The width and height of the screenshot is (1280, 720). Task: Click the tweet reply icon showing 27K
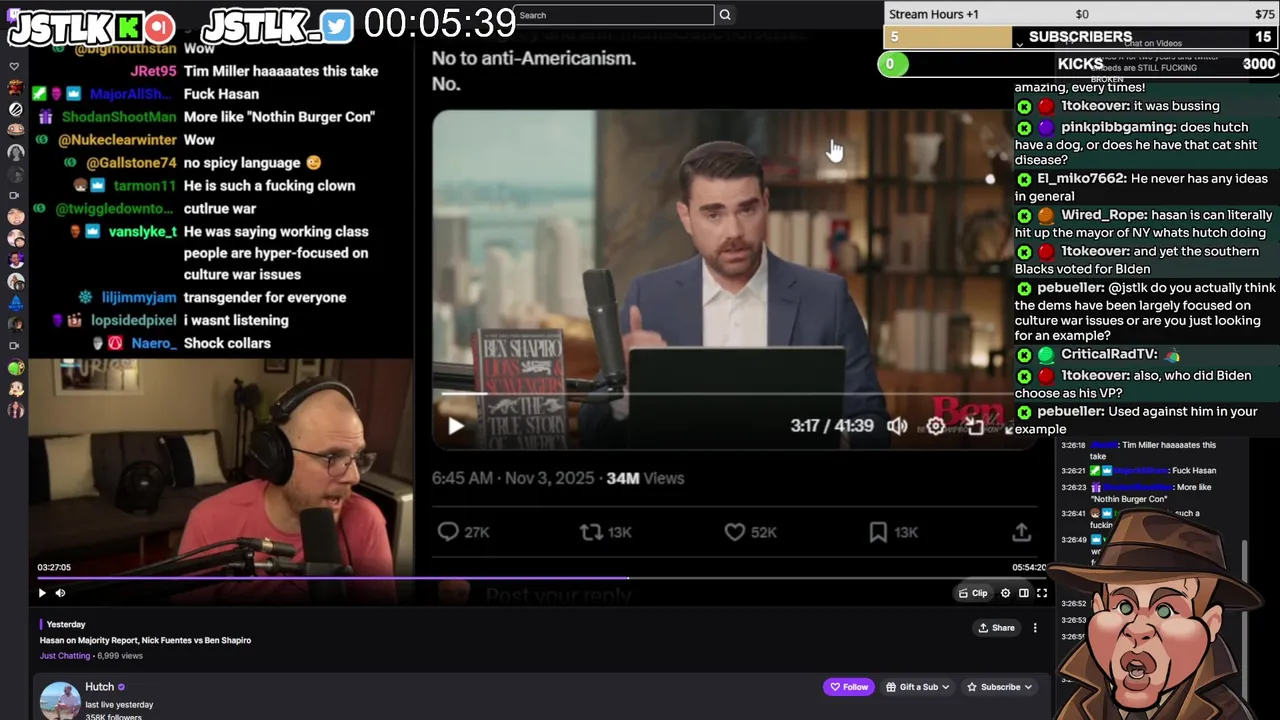pyautogui.click(x=448, y=532)
